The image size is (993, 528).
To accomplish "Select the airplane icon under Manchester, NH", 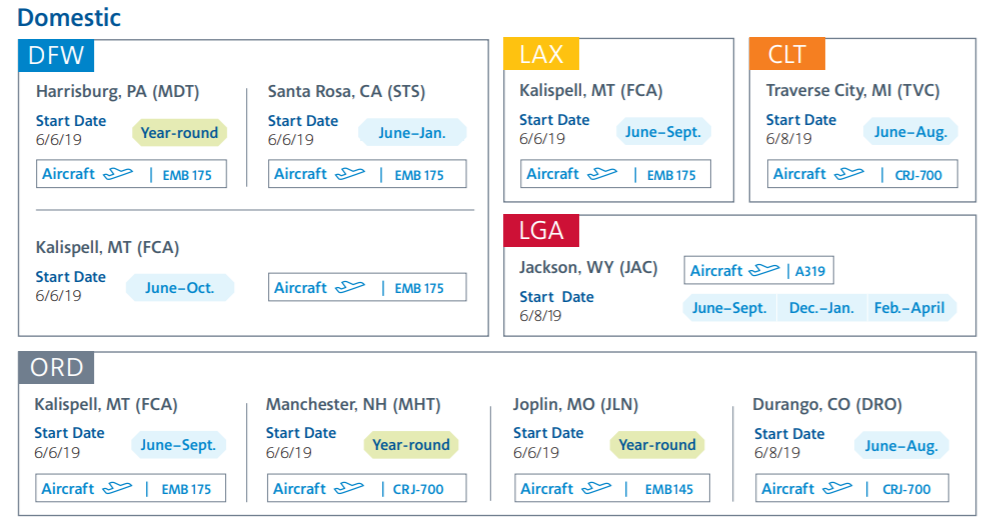I will pyautogui.click(x=349, y=489).
